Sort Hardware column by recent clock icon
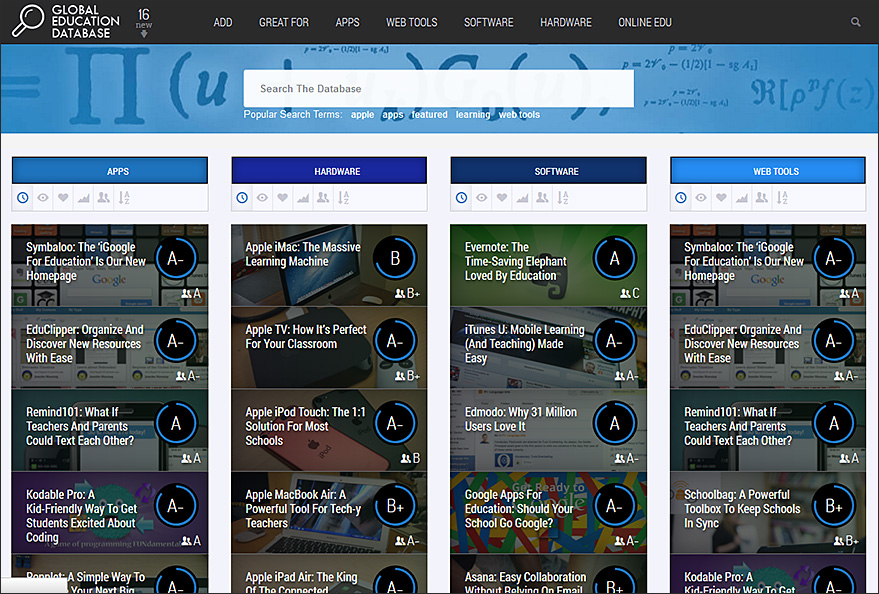Viewport: 879px width, 594px height. click(242, 198)
